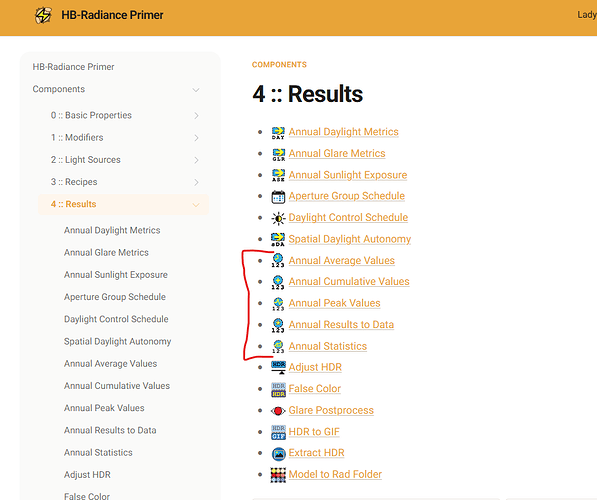Click the Adjust HDR monitor icon
Screen dimensions: 597x500
click(x=278, y=367)
